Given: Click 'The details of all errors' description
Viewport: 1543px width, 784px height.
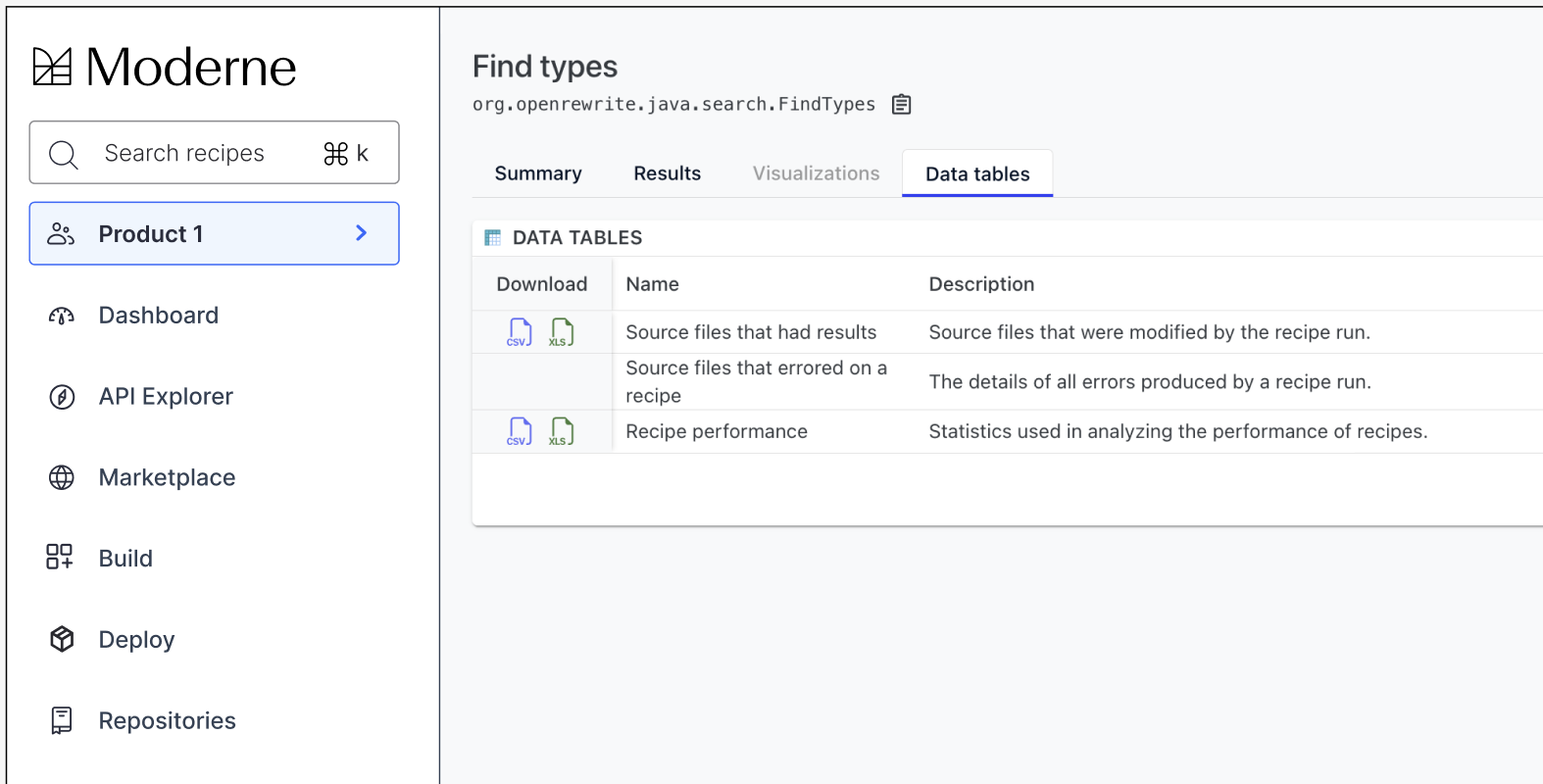Looking at the screenshot, I should click(1150, 381).
